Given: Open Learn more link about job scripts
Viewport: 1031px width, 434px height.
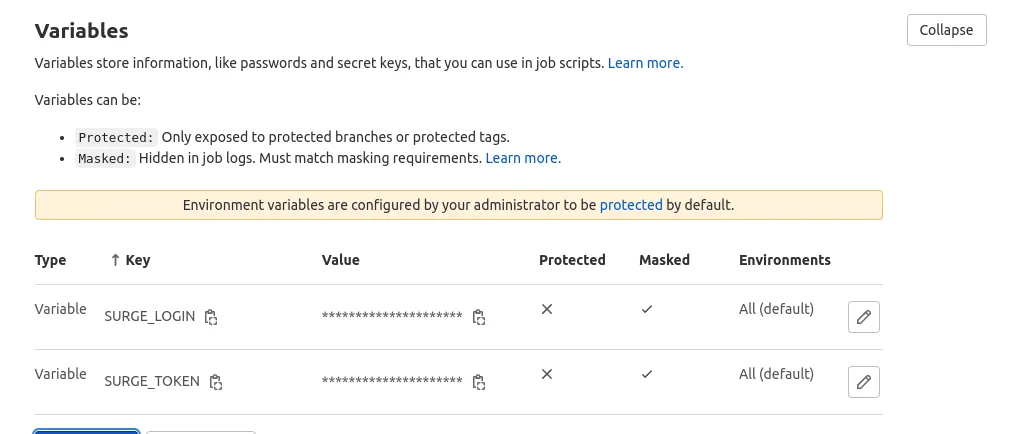Looking at the screenshot, I should [645, 63].
